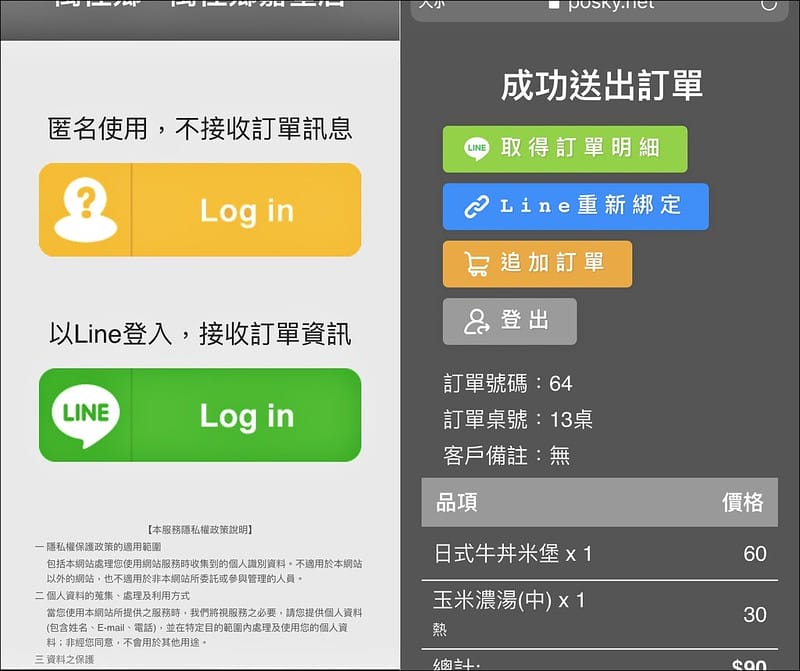
Task: Open the text size menu in address bar
Action: click(x=432, y=5)
